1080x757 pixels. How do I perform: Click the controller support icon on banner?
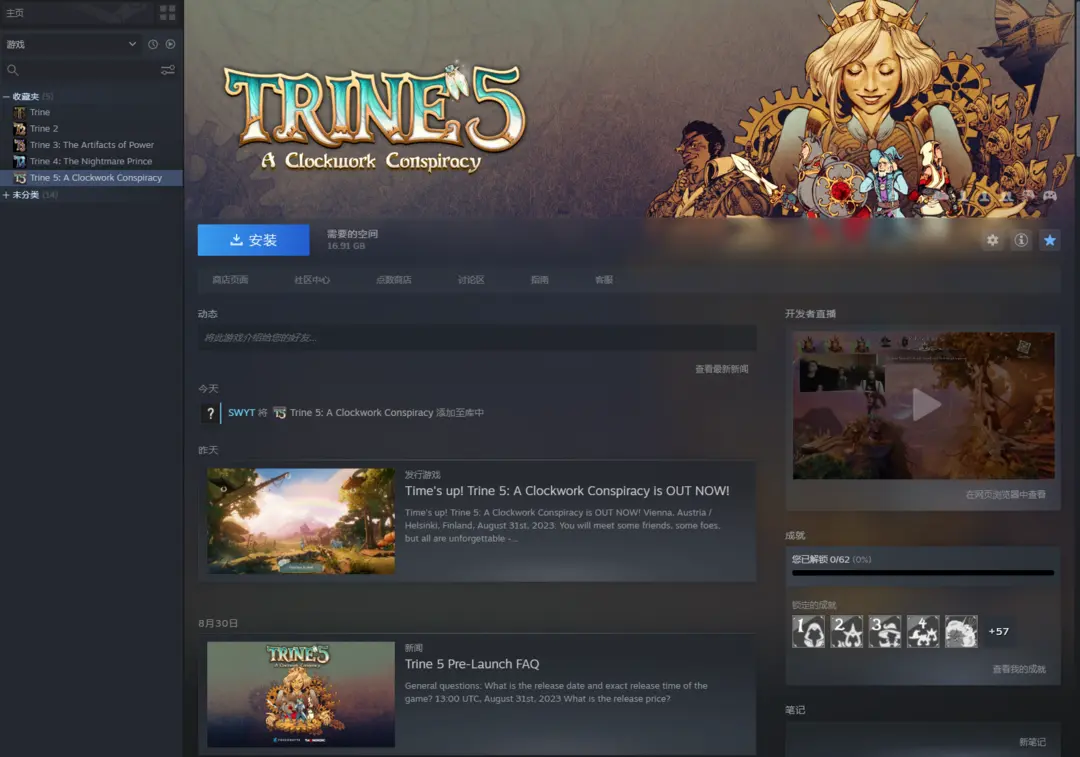point(1049,196)
